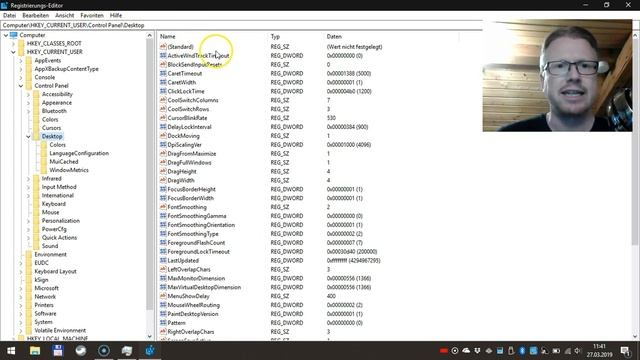640x360 pixels.
Task: Expand the Accessibility key arrow
Action: 28,94
